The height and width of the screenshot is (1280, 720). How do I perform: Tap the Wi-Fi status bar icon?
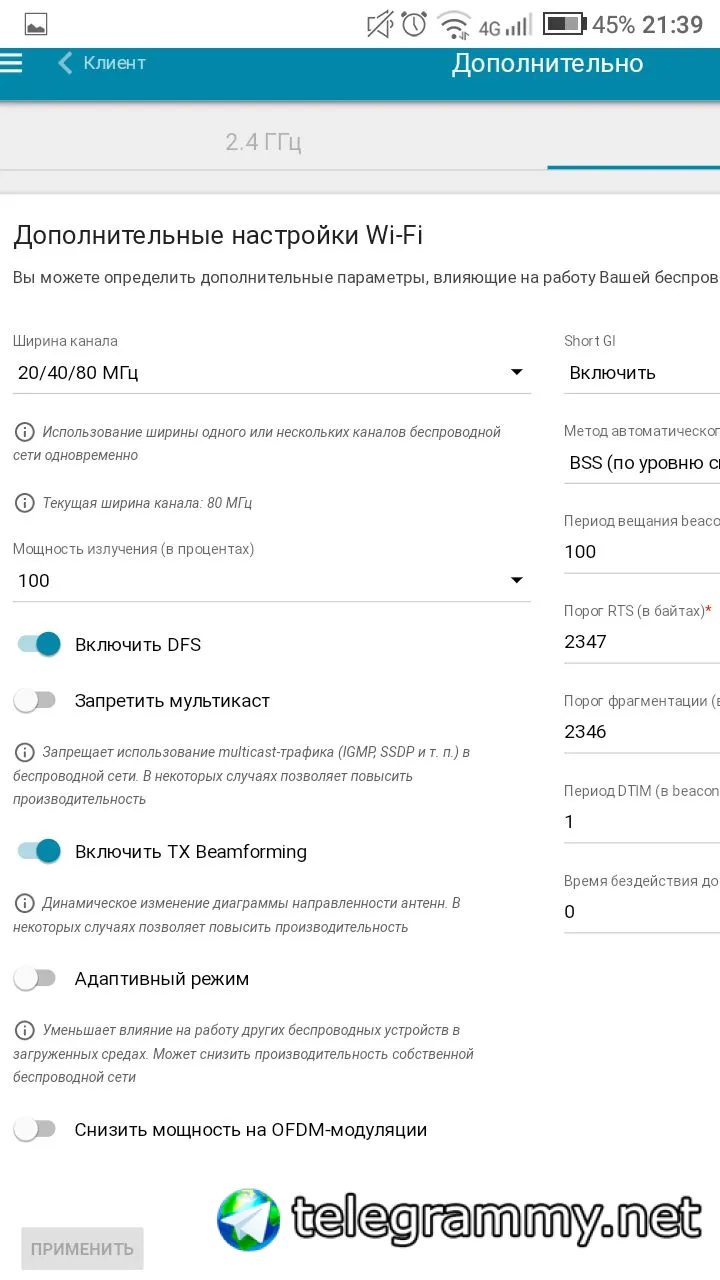pos(455,25)
